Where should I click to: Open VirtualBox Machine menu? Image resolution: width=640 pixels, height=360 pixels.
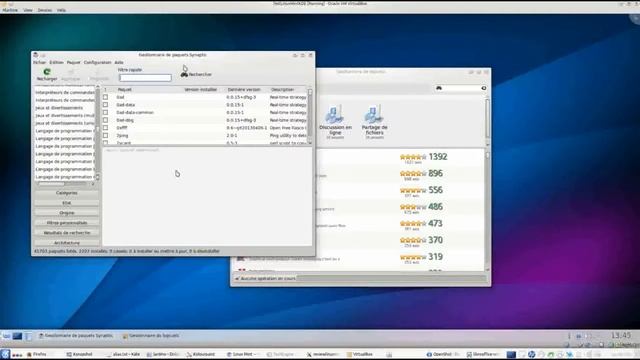[x=10, y=10]
